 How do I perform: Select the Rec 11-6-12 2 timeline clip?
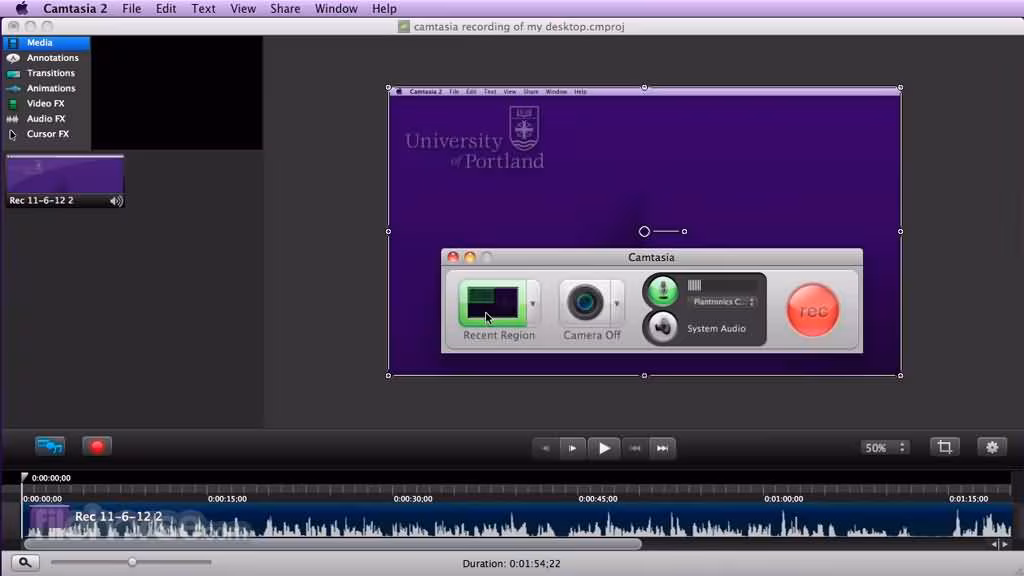click(517, 520)
